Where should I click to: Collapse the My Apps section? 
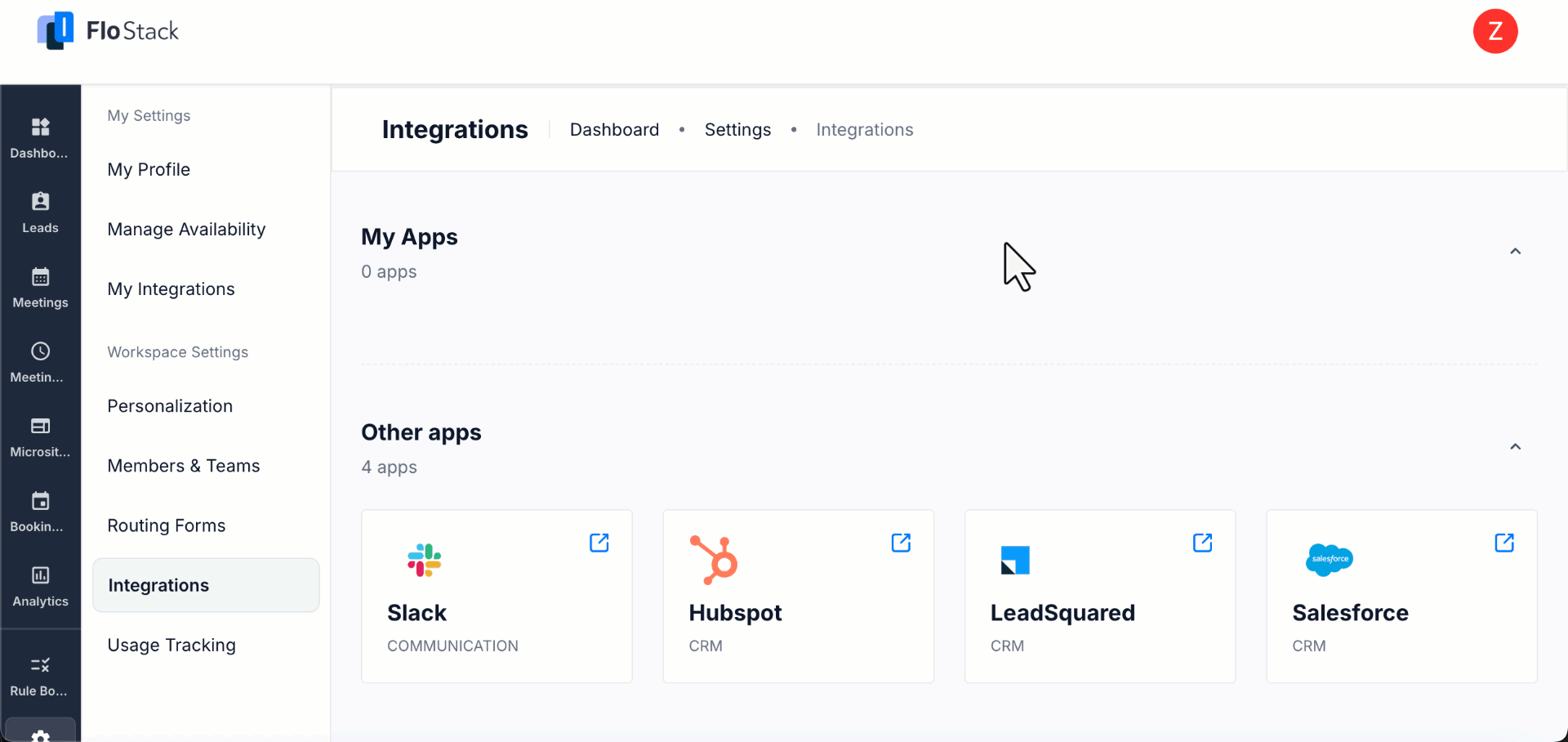click(x=1516, y=251)
